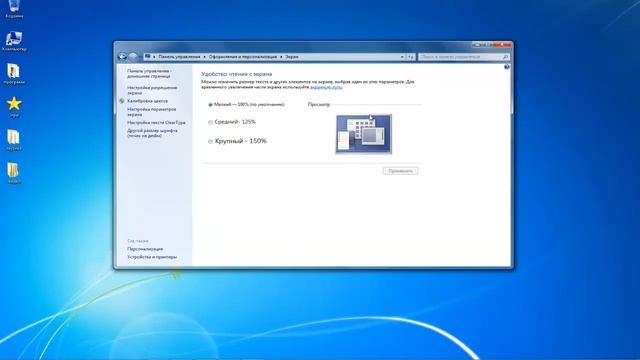The width and height of the screenshot is (640, 360).
Task: Select the Средний - 125% radio button
Action: pyautogui.click(x=210, y=122)
